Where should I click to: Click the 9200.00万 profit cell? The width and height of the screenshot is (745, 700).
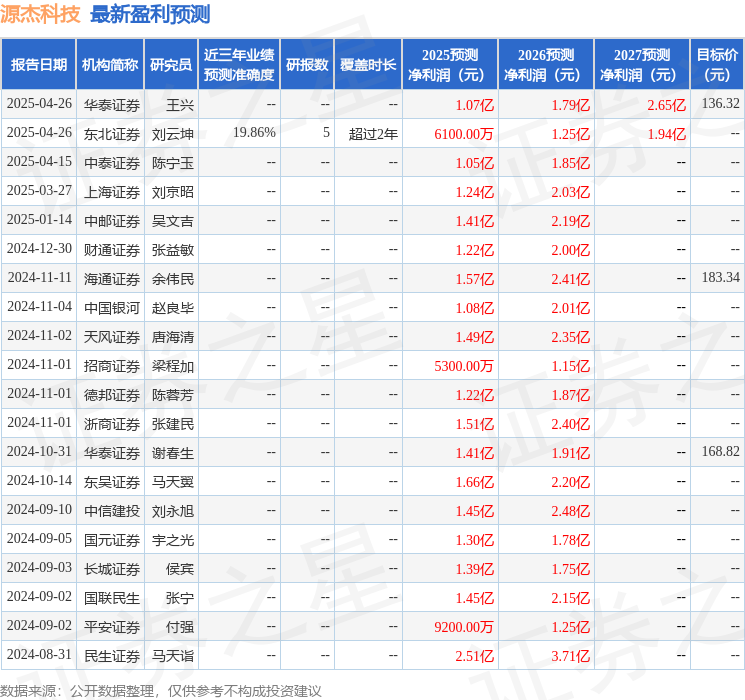click(464, 627)
